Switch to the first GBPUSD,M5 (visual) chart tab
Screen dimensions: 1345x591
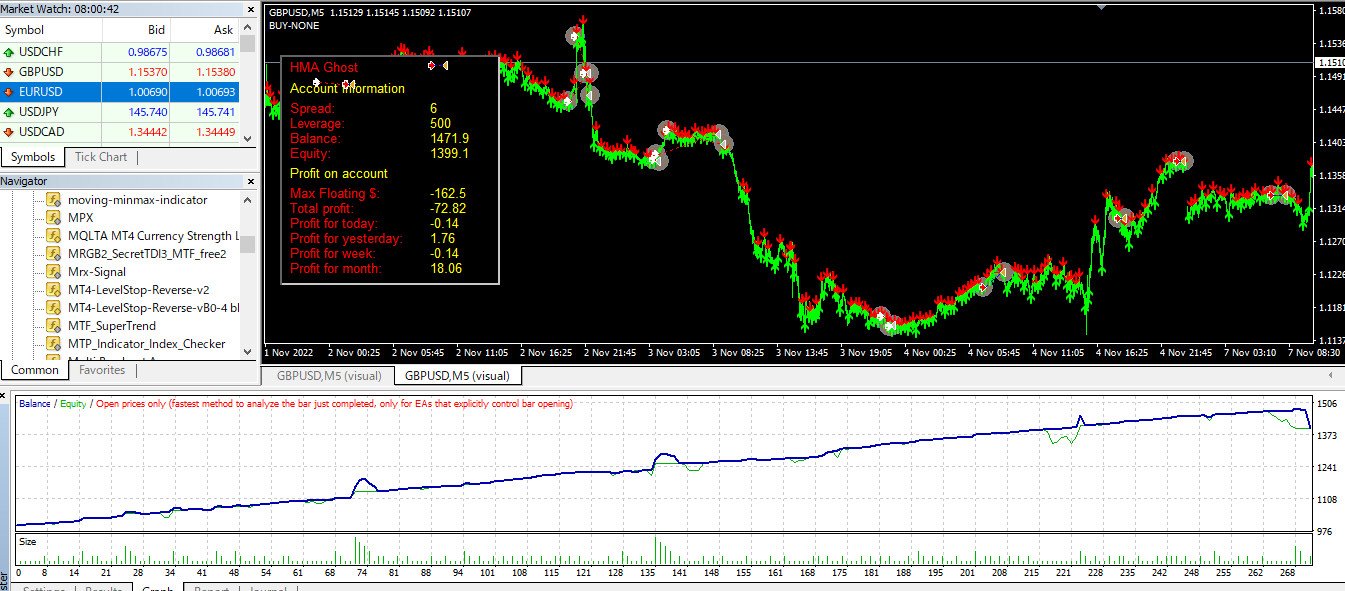[327, 376]
